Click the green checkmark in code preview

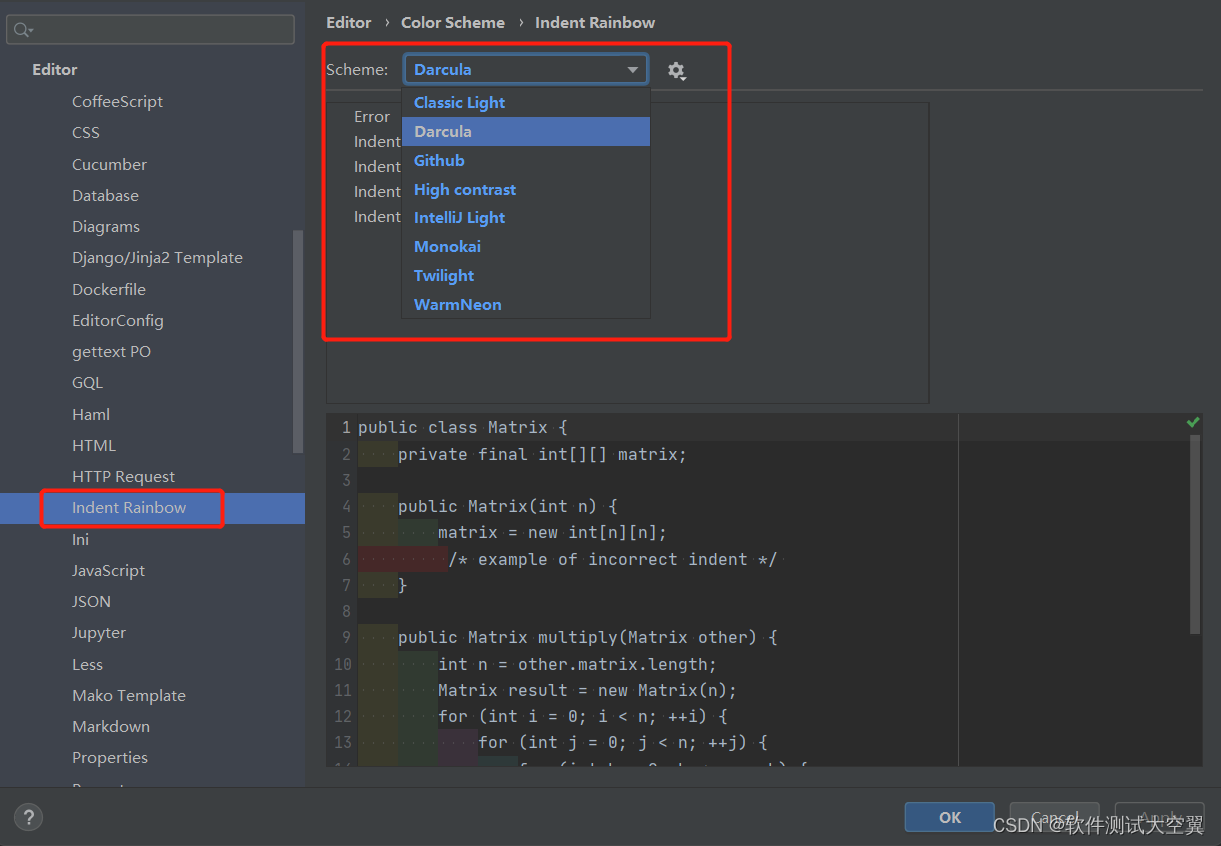click(x=1192, y=423)
